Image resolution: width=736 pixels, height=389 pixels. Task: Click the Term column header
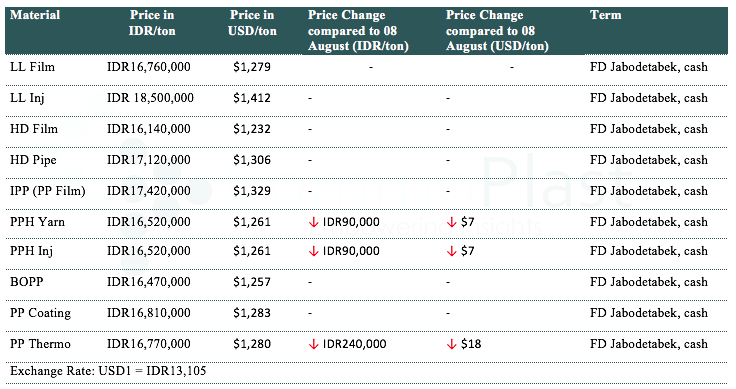(606, 15)
